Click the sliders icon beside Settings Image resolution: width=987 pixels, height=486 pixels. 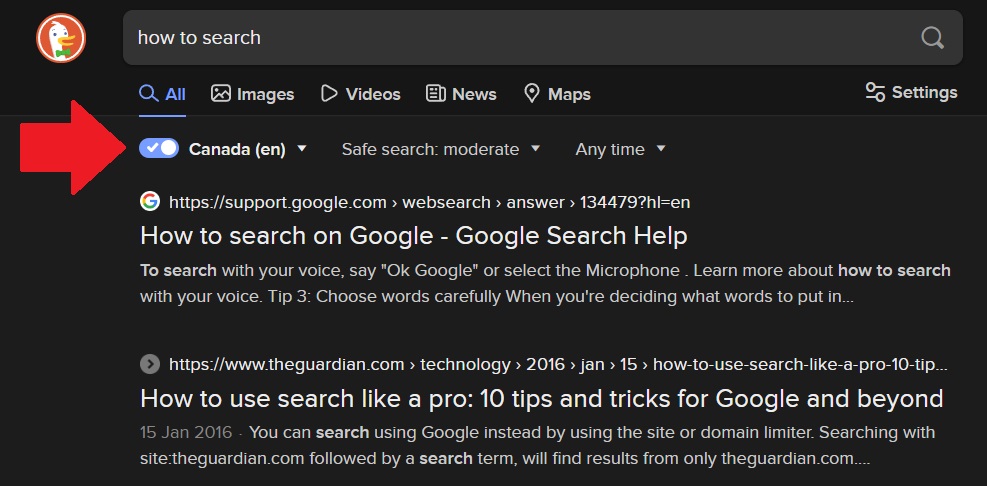[x=875, y=92]
